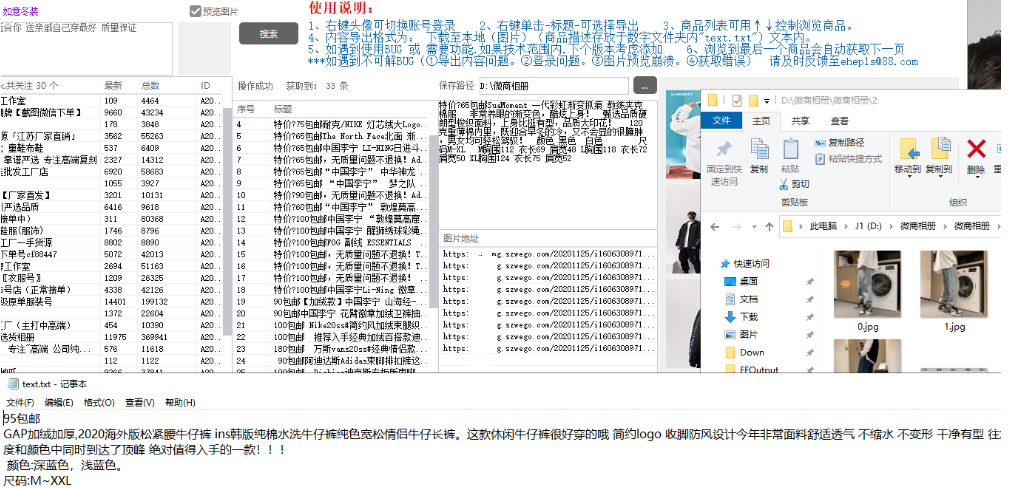Select shop row with total 43234
Screen dimensions: 1027x489
[x=111, y=113]
